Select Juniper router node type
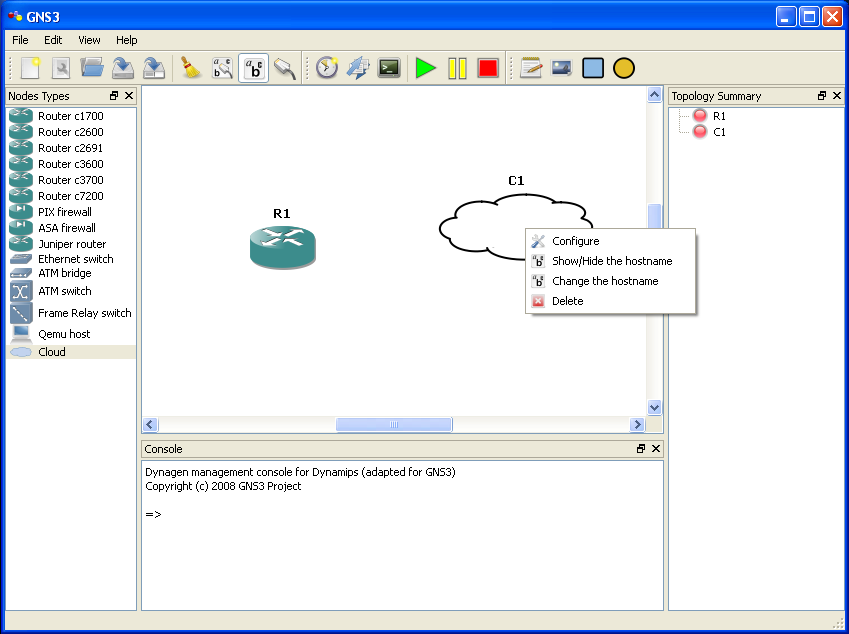Viewport: 849px width, 634px height. 71,244
